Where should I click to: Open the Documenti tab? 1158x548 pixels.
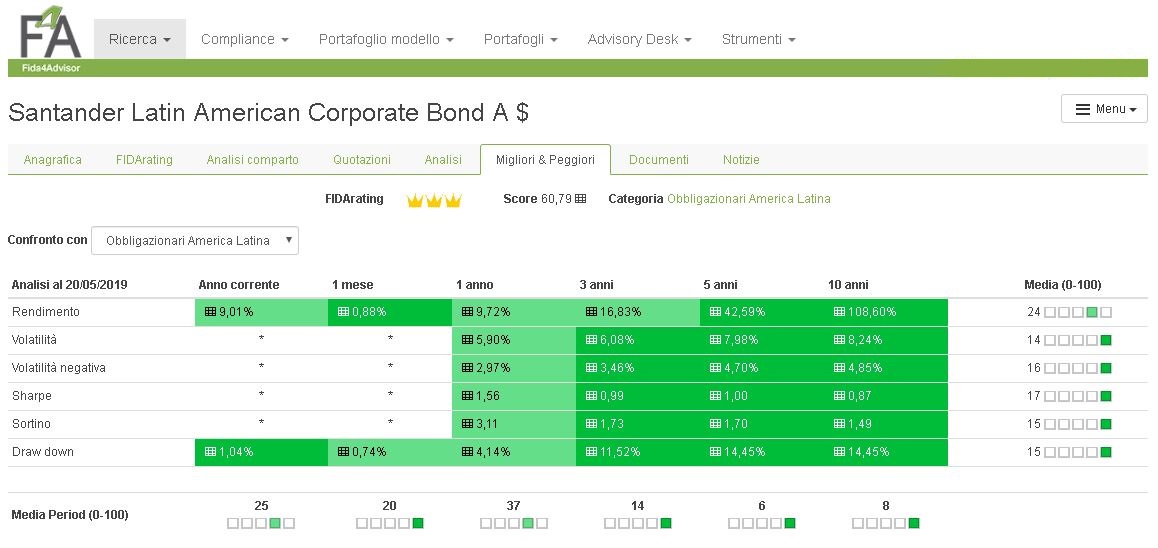click(659, 160)
